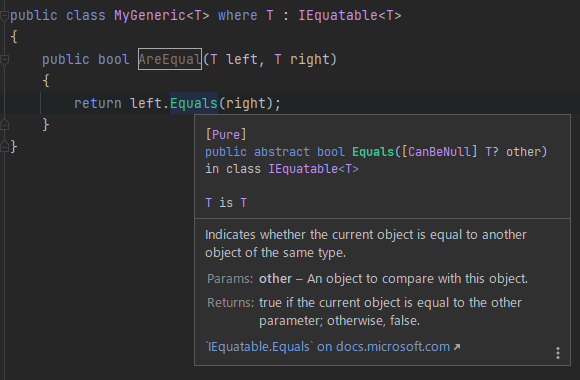Open the tooltip's three-dot options menu

558,353
